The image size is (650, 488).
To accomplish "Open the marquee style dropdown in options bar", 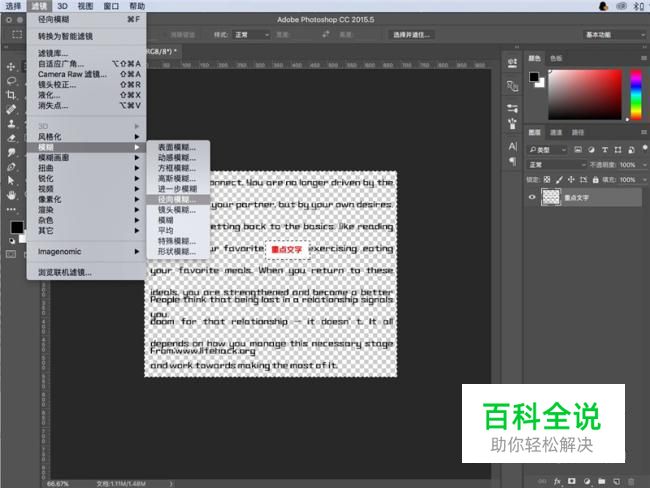I will coord(252,35).
